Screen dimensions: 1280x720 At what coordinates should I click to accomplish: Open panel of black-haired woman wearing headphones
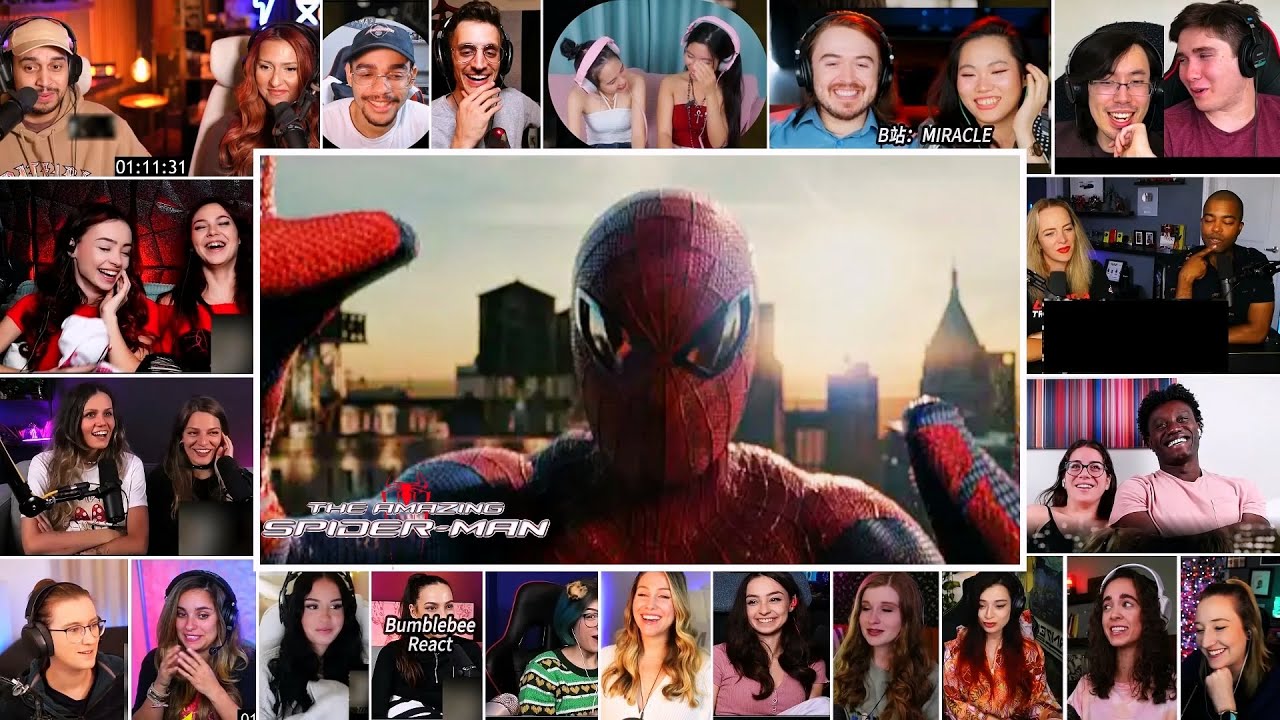[313, 645]
